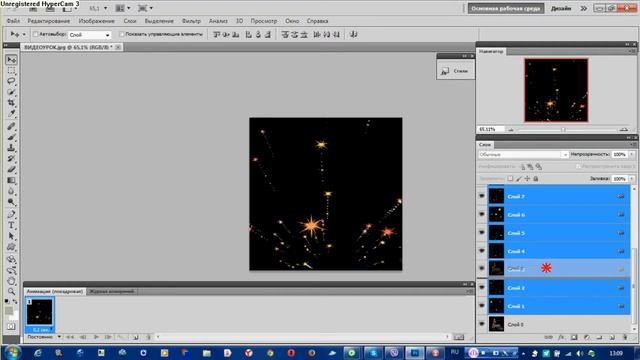Screen dimensions: 640x360
Task: Open the Arrange Documents dropdown in top bar
Action: coord(122,8)
